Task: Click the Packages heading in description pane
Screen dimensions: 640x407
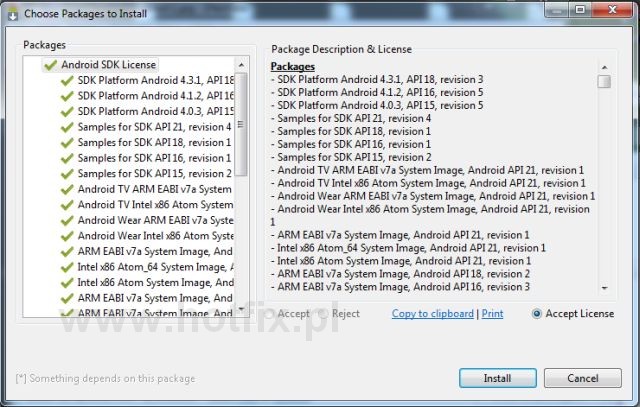Action: [x=293, y=67]
